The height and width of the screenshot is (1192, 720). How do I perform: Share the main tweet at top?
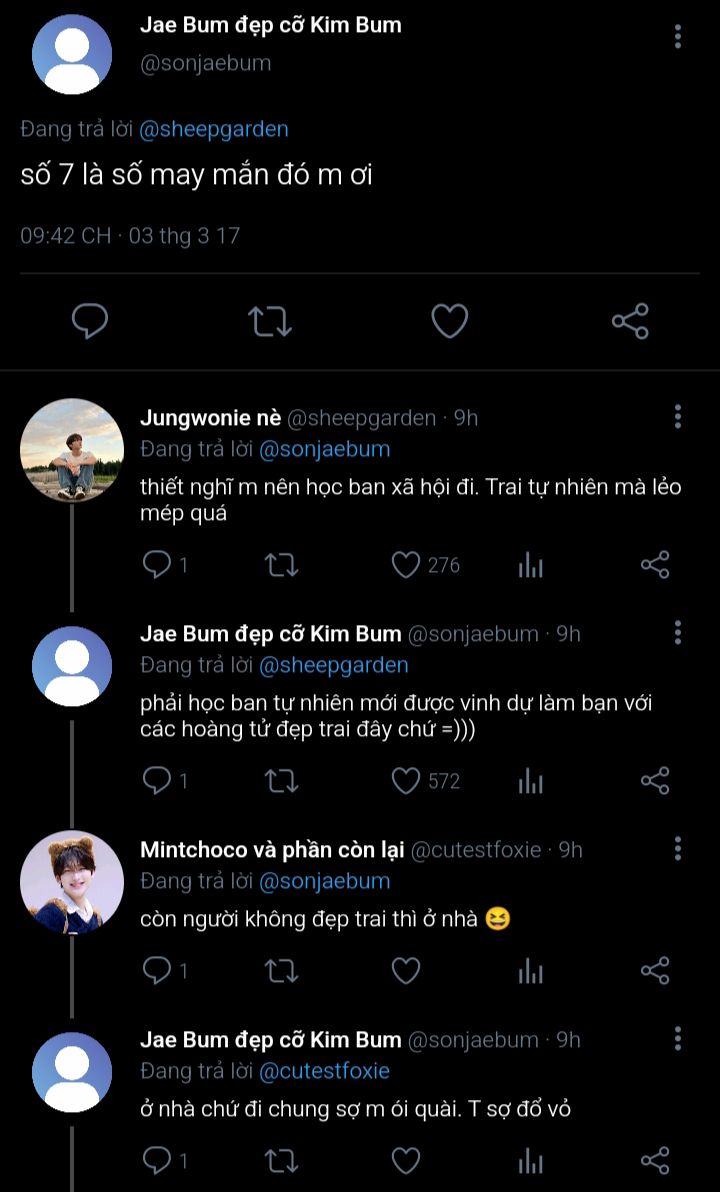tap(630, 321)
